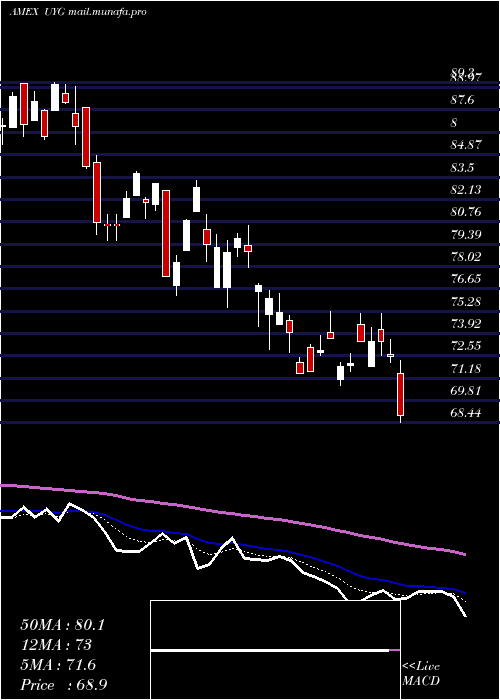The image size is (500, 700).
Task: Select the 87.6 price axis label
Action: [x=462, y=100]
